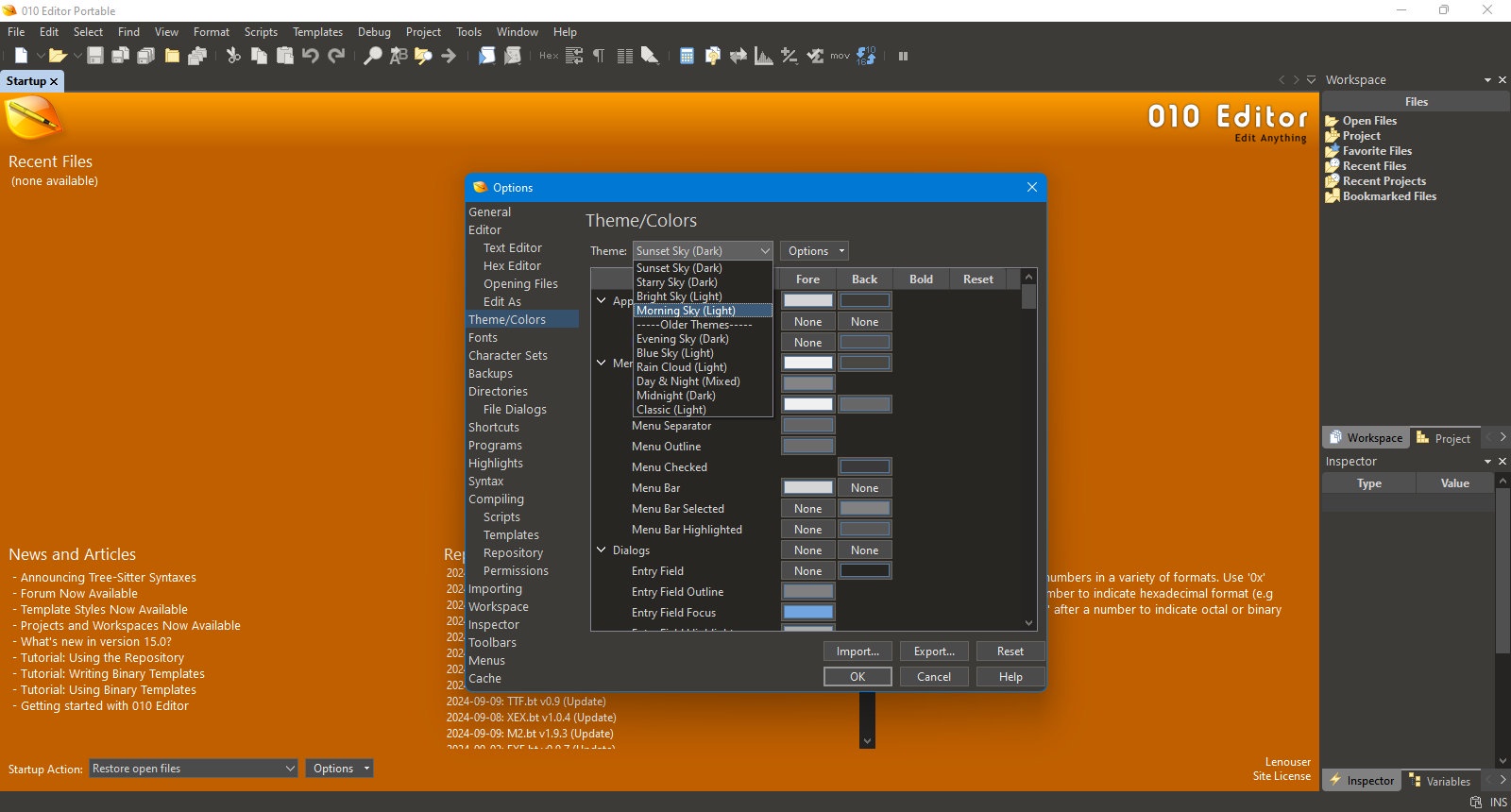
Task: Open the Calculator toolbar icon
Action: tap(687, 56)
